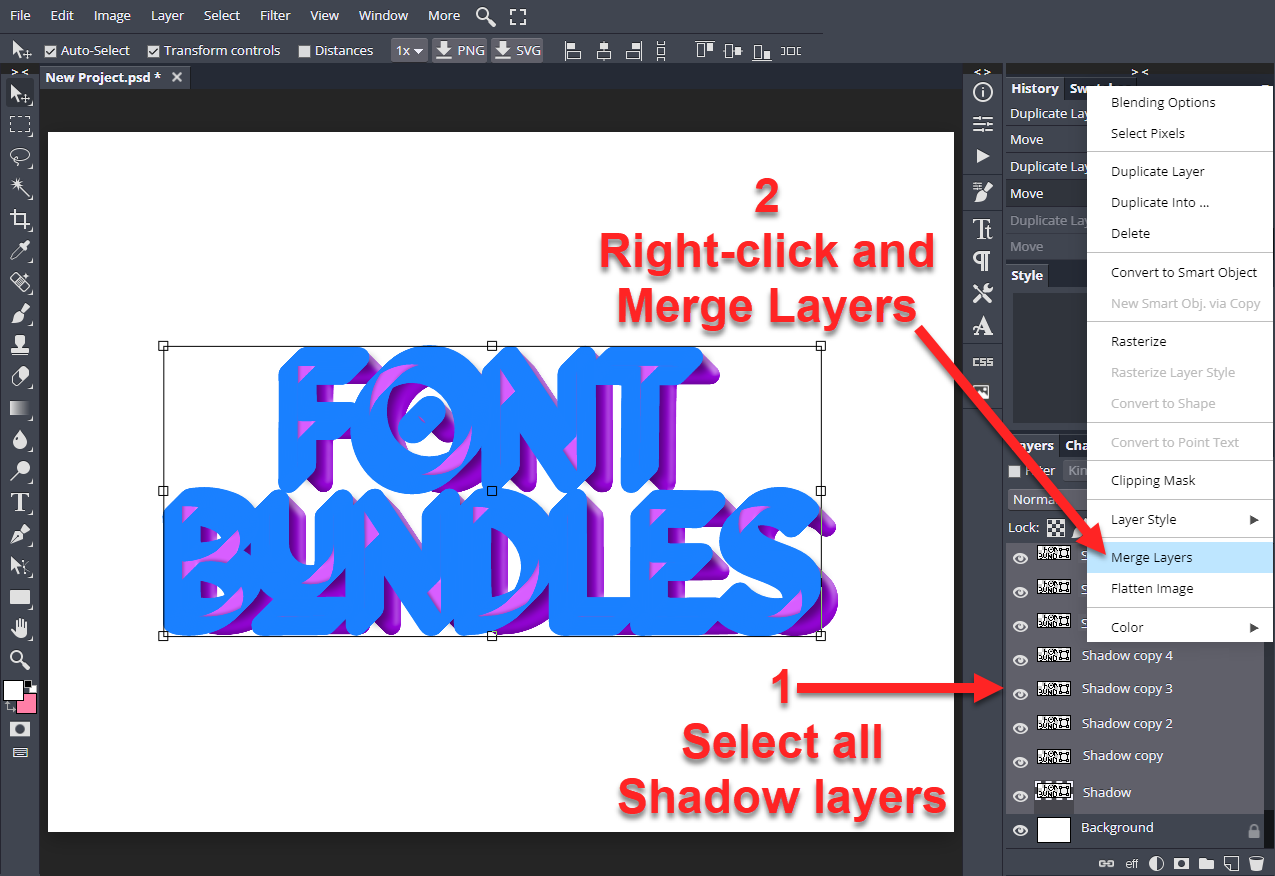Screen dimensions: 1275x876
Task: Open the Character panel icon
Action: point(983,228)
